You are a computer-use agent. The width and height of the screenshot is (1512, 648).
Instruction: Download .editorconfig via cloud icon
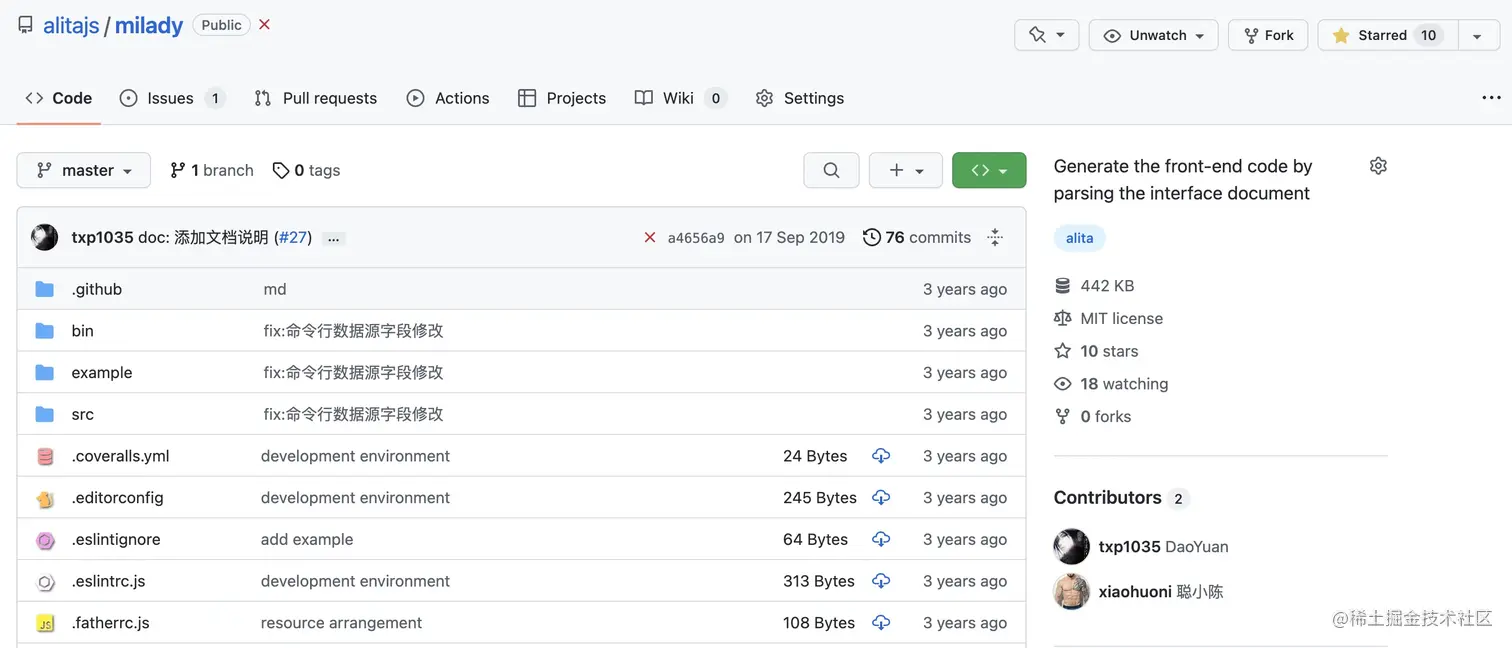(881, 497)
